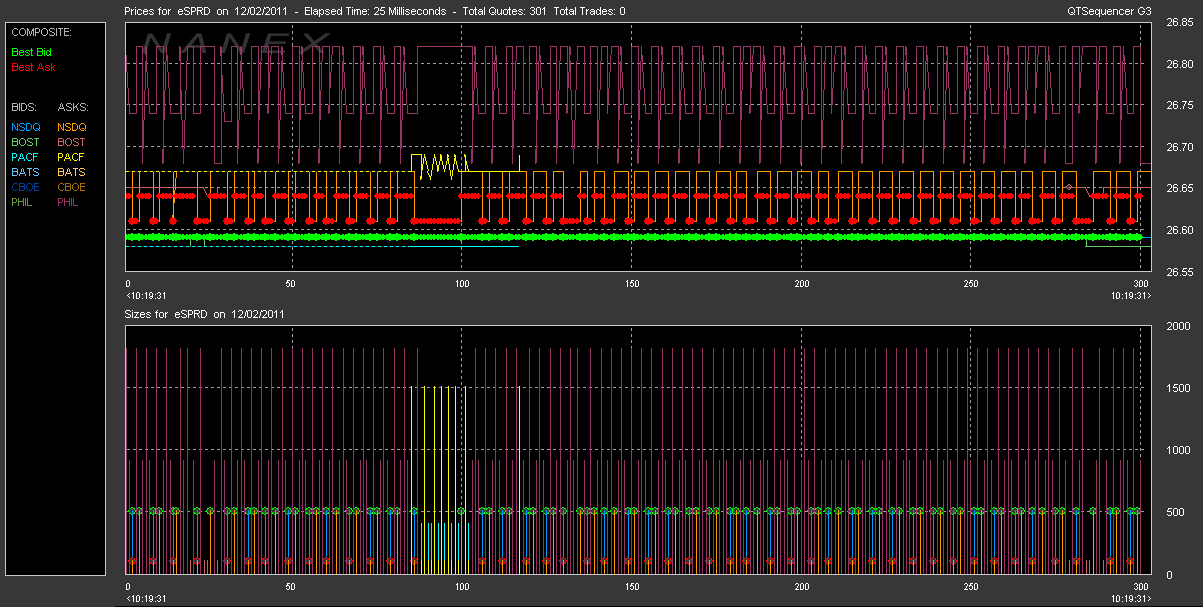The width and height of the screenshot is (1203, 607).
Task: Select NSDQ in the asks legend column
Action: pyautogui.click(x=72, y=127)
